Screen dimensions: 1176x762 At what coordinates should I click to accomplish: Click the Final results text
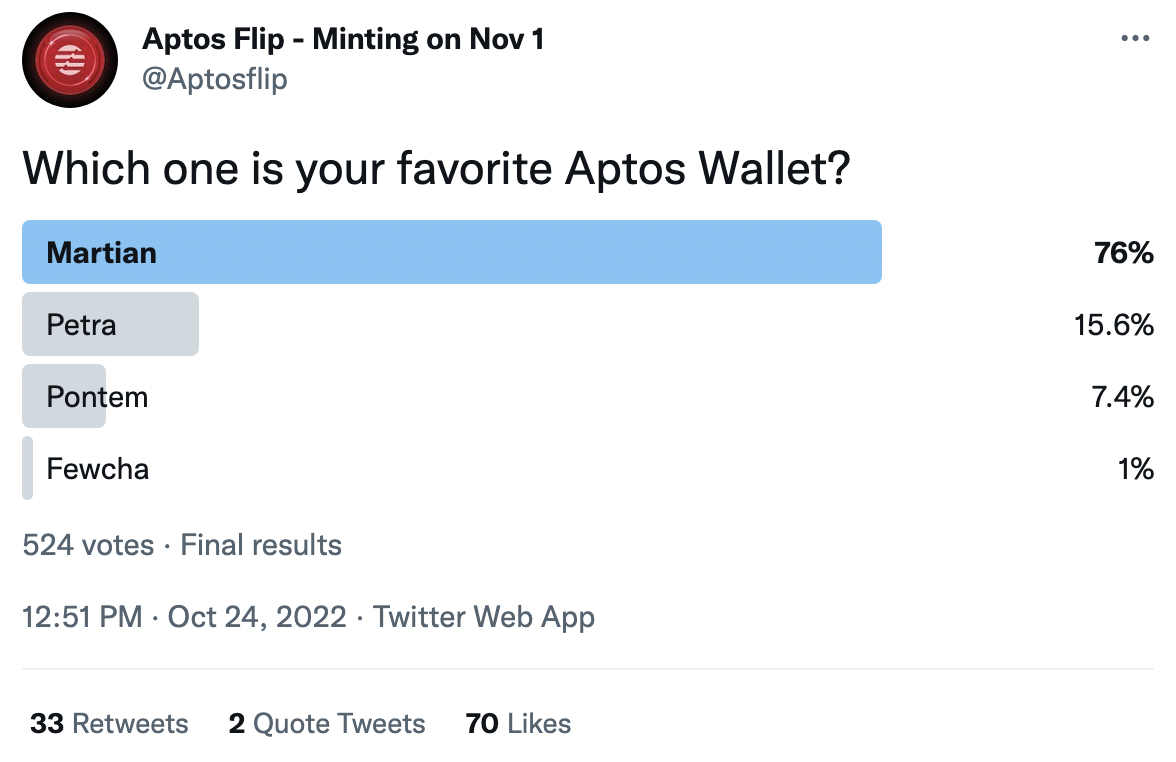pos(261,545)
